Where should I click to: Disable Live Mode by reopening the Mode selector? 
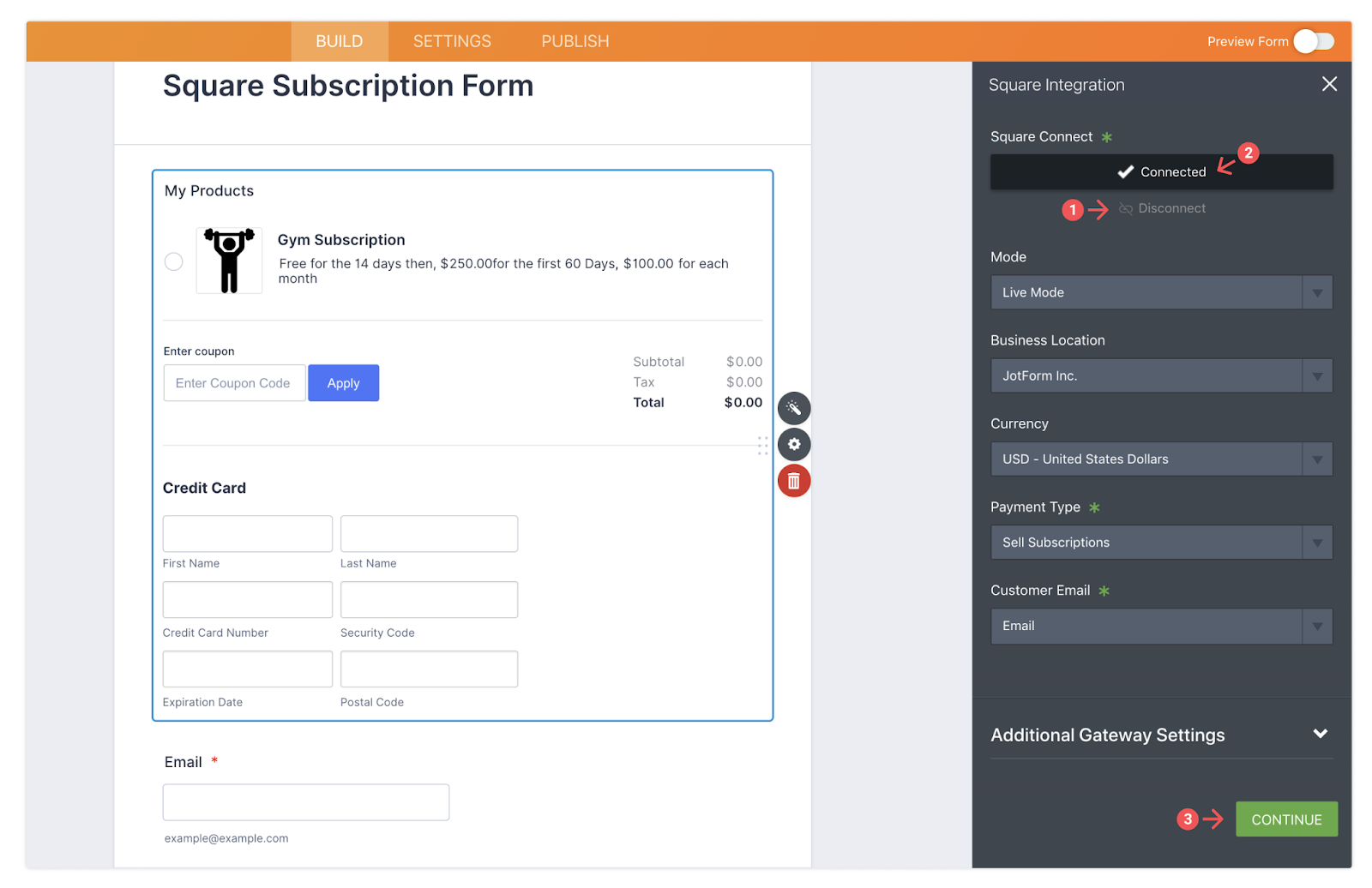point(1161,292)
